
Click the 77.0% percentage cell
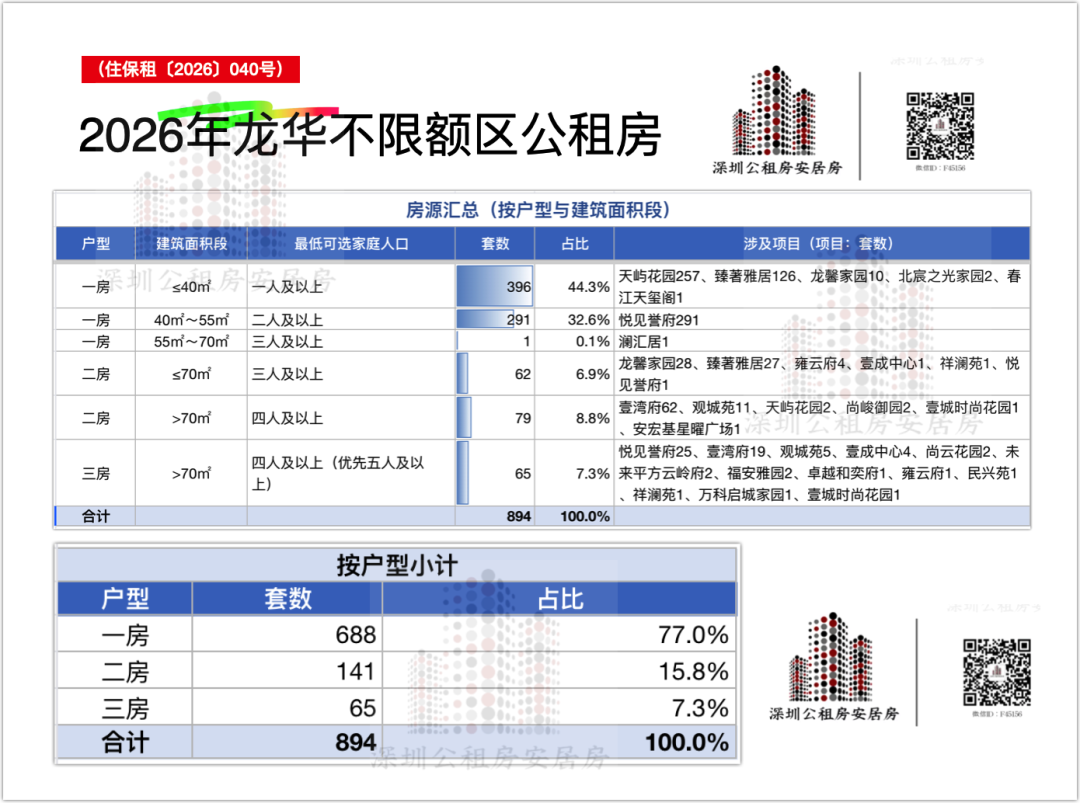tap(559, 634)
